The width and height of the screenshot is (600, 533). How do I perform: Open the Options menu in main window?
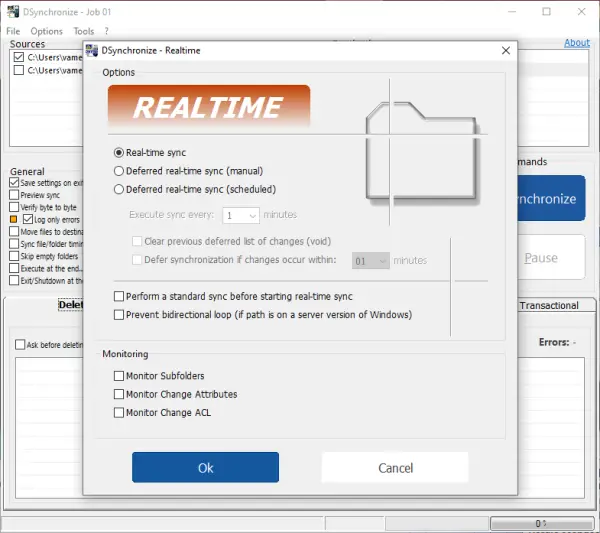pyautogui.click(x=47, y=31)
